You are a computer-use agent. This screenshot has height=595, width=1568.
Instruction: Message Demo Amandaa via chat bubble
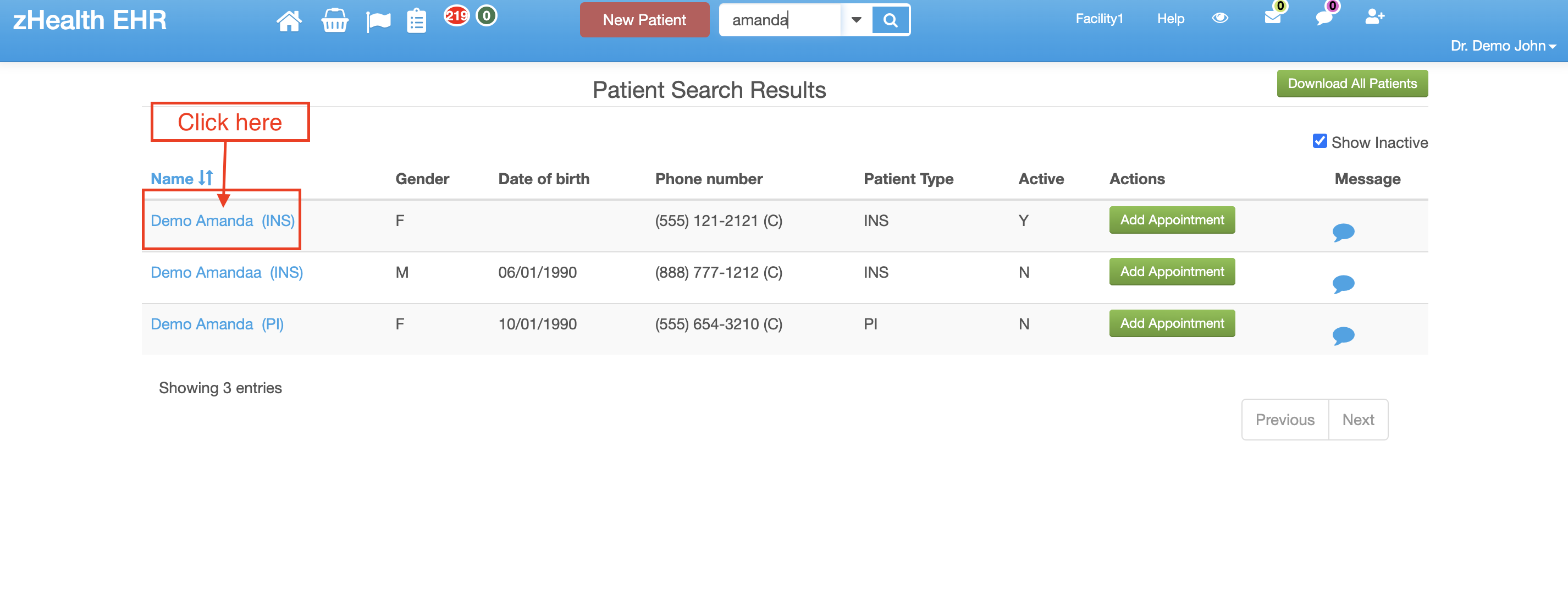click(1343, 284)
